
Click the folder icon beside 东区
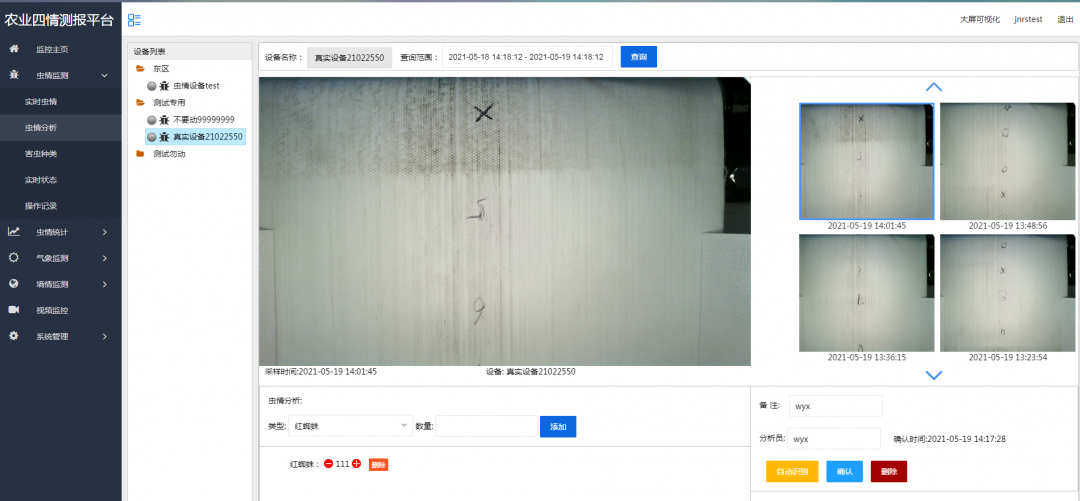pyautogui.click(x=141, y=69)
